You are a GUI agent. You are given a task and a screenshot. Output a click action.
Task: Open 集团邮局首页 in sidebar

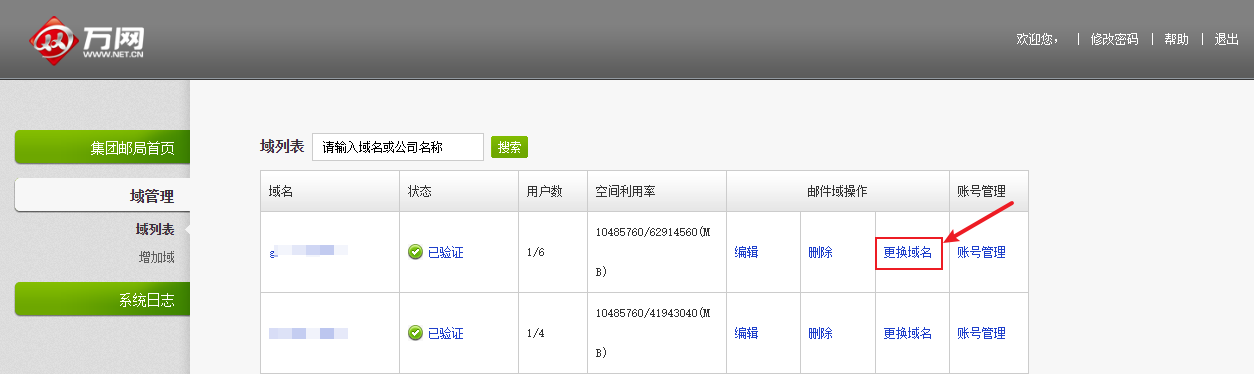(x=102, y=148)
